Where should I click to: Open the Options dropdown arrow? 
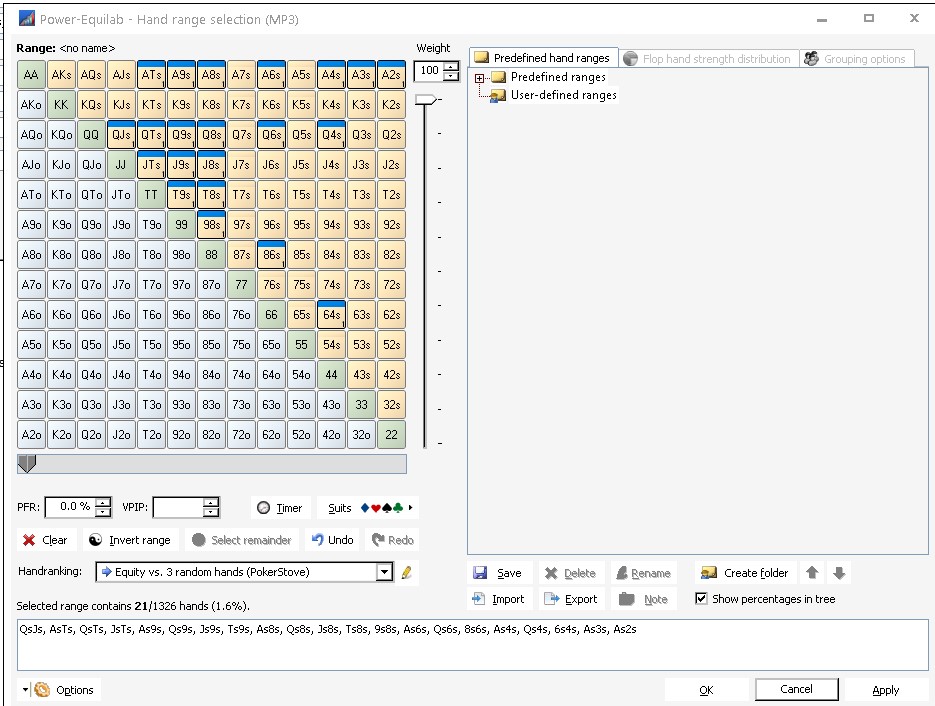(25, 690)
